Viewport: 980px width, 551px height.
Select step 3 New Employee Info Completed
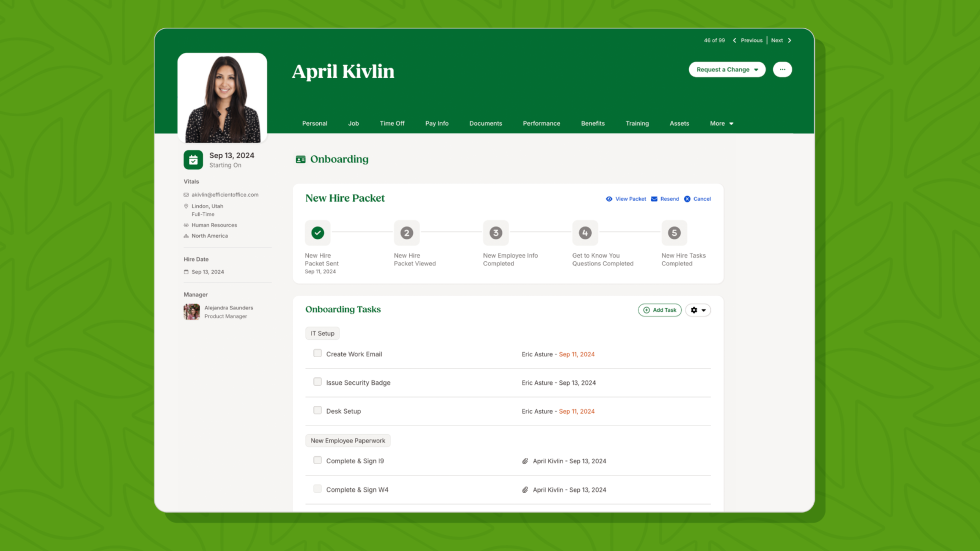point(495,233)
